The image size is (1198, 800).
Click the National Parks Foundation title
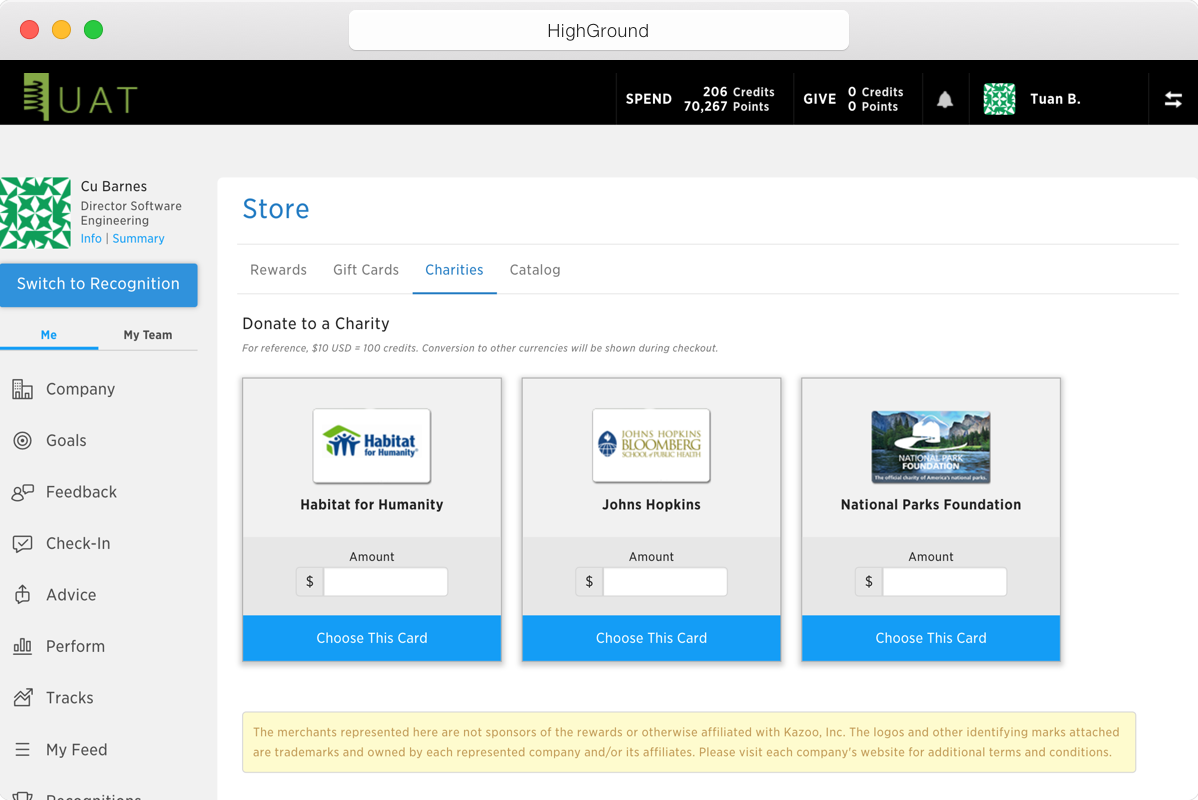pos(931,504)
